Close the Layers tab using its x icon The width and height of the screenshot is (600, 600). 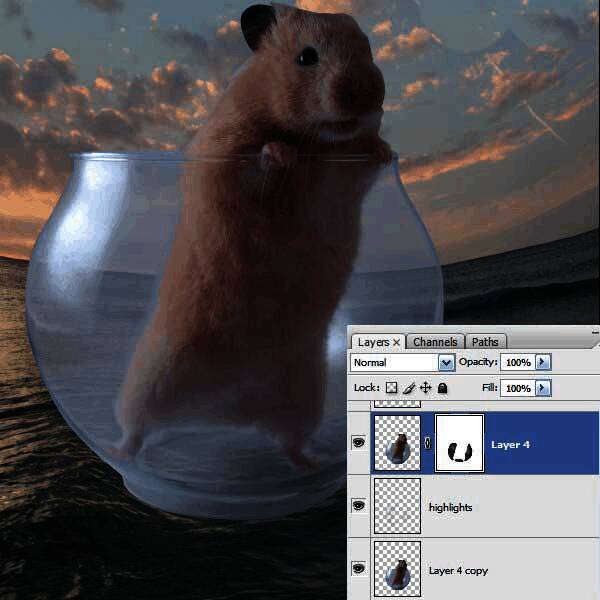coord(396,342)
